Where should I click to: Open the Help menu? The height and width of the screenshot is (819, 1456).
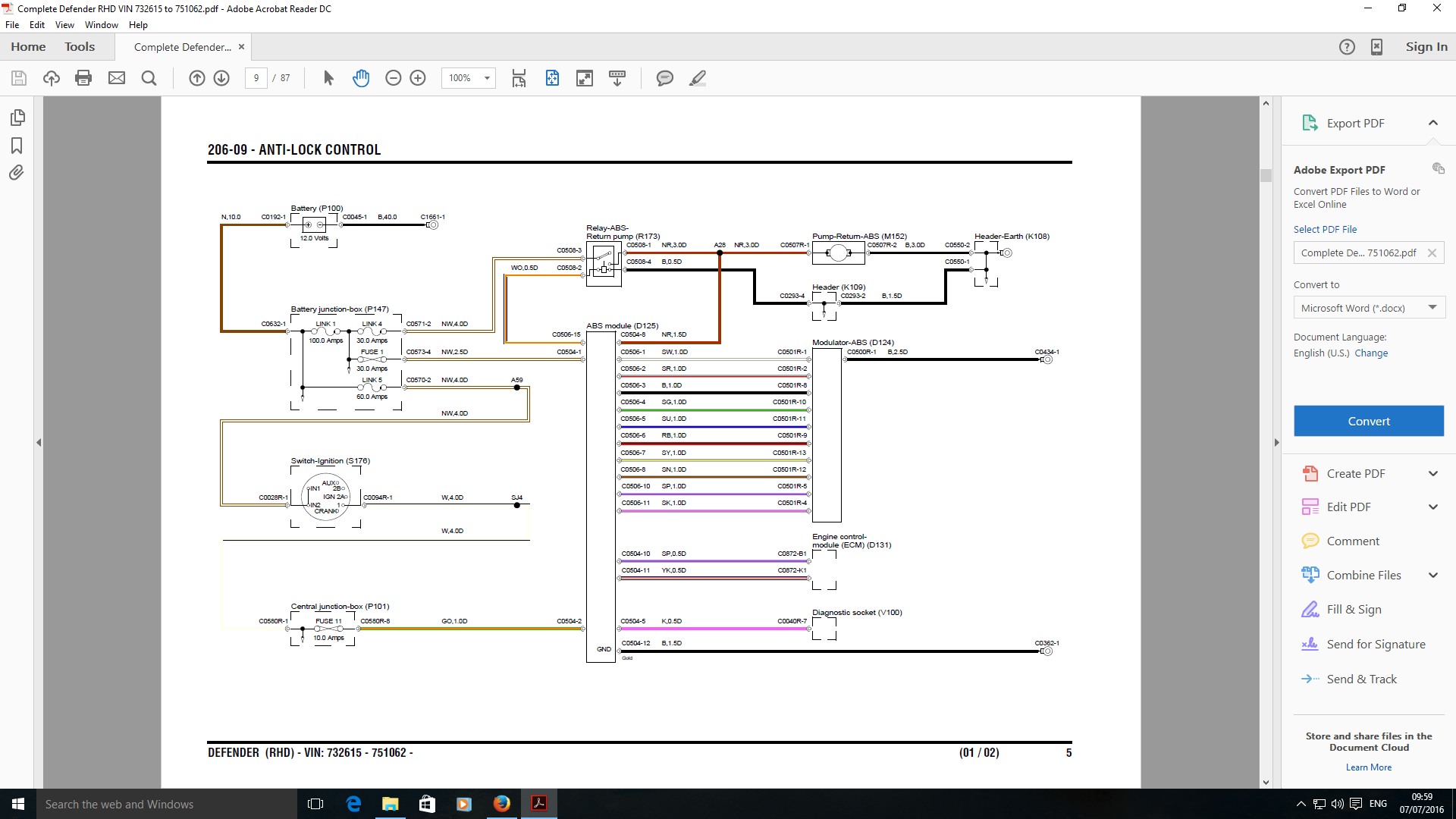coord(138,25)
